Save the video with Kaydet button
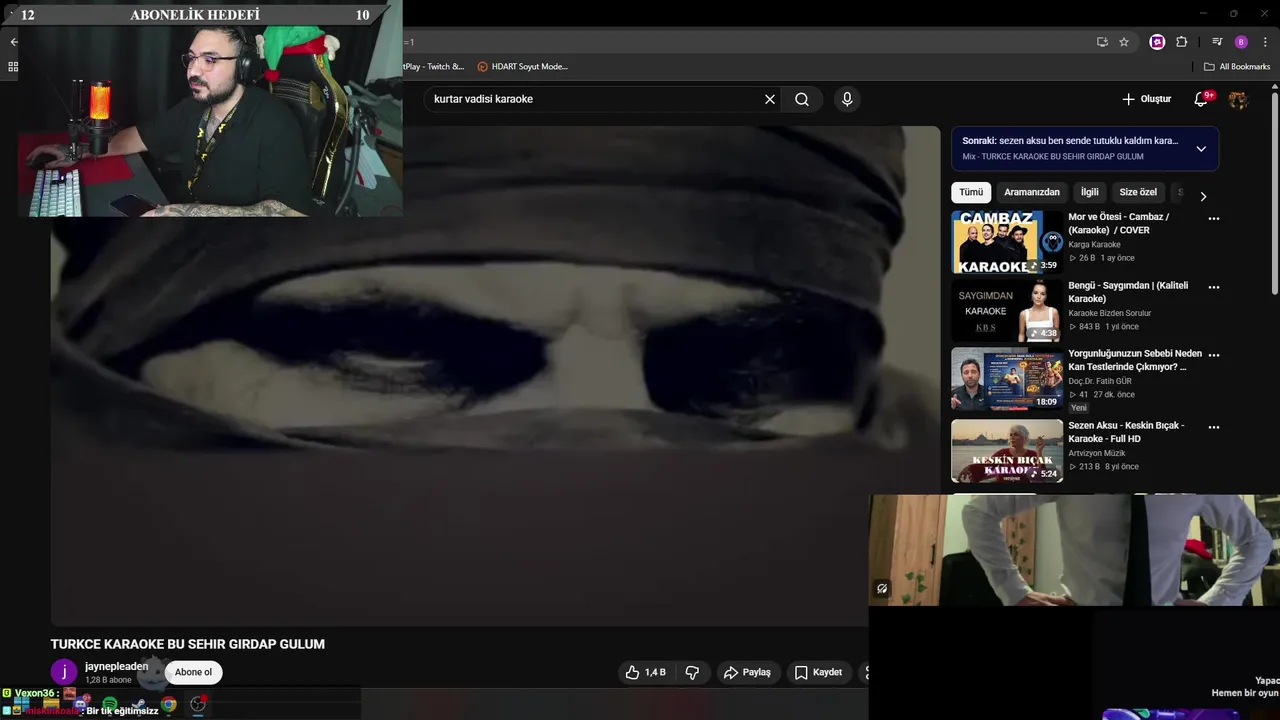 (818, 672)
